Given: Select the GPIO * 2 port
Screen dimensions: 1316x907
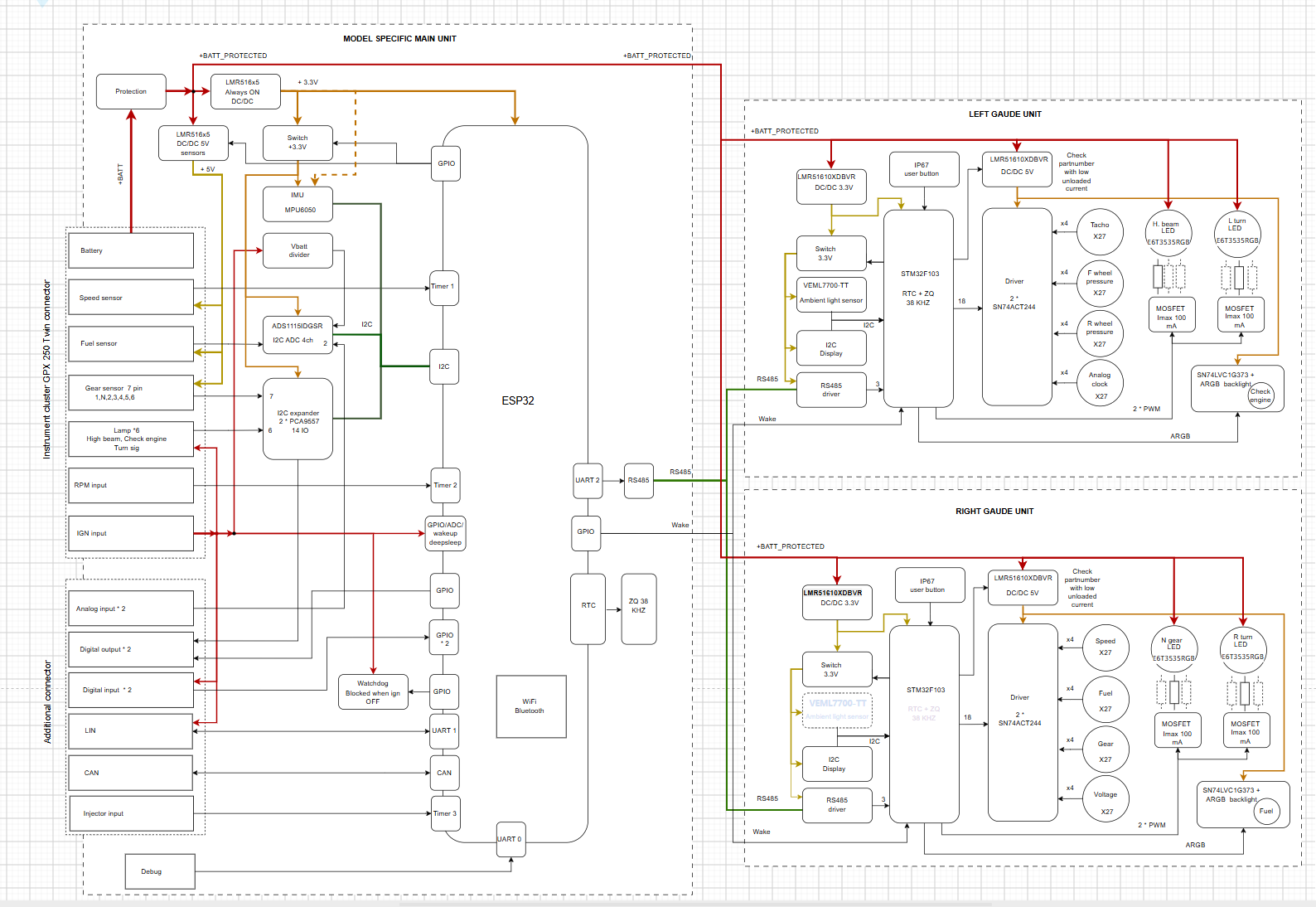Looking at the screenshot, I should click(x=444, y=638).
